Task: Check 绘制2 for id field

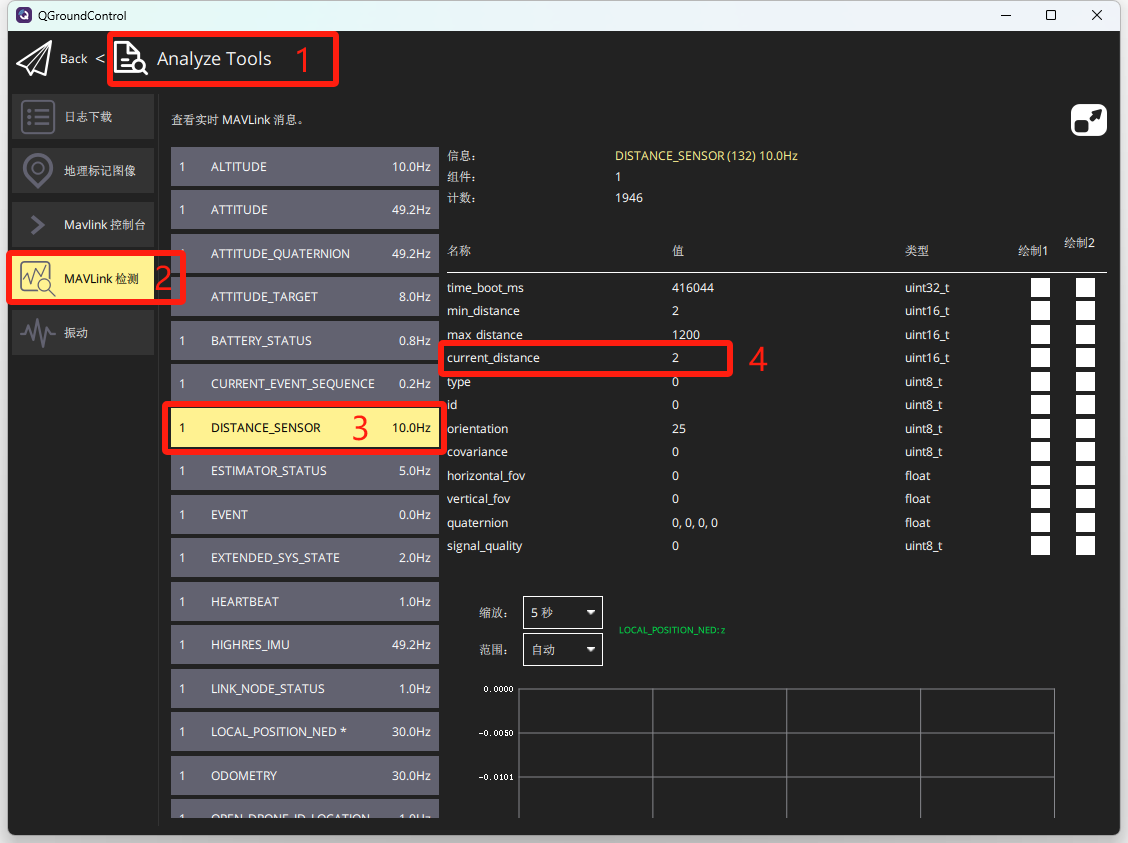Action: click(1086, 405)
